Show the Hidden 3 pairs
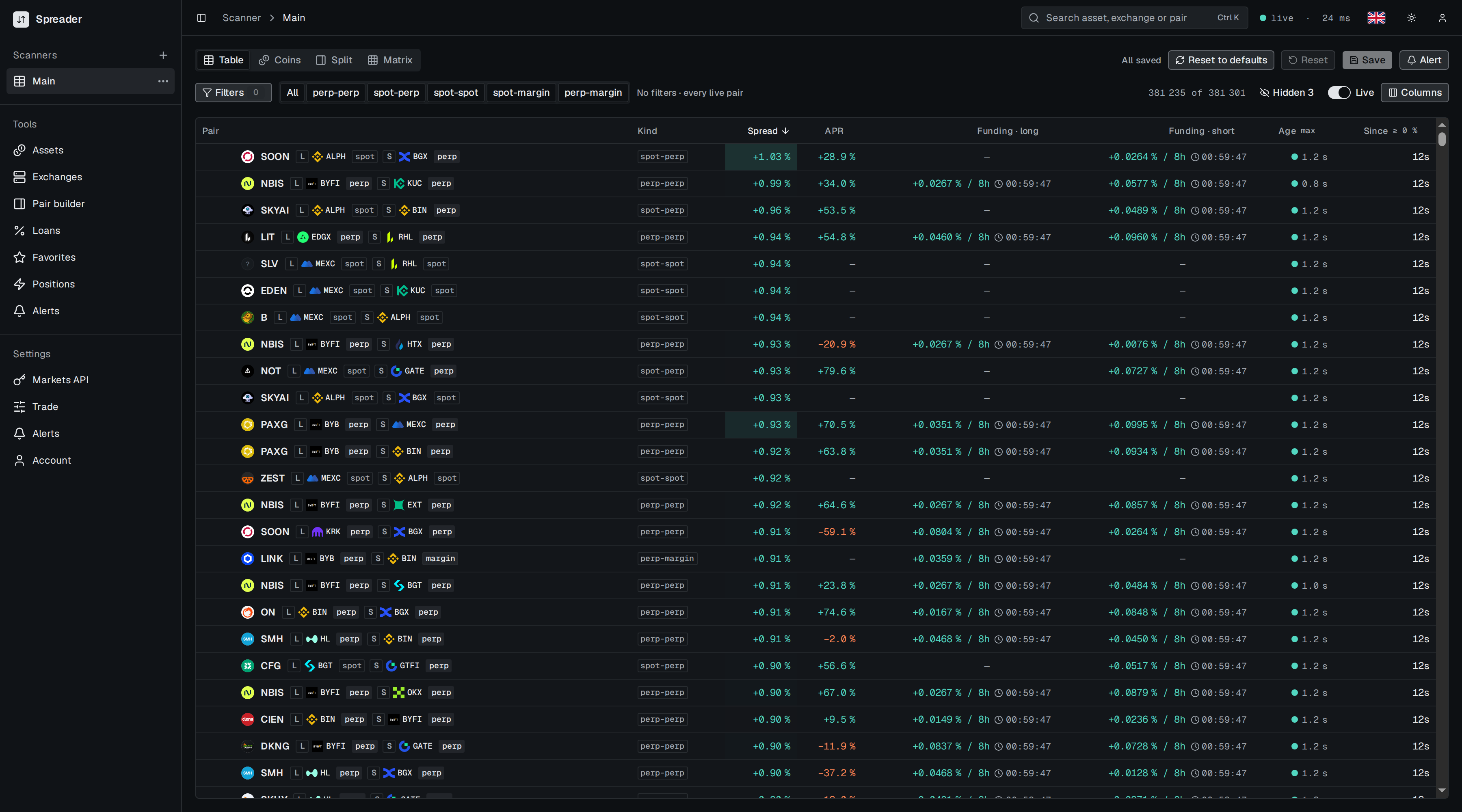This screenshot has height=812, width=1462. pyautogui.click(x=1287, y=93)
